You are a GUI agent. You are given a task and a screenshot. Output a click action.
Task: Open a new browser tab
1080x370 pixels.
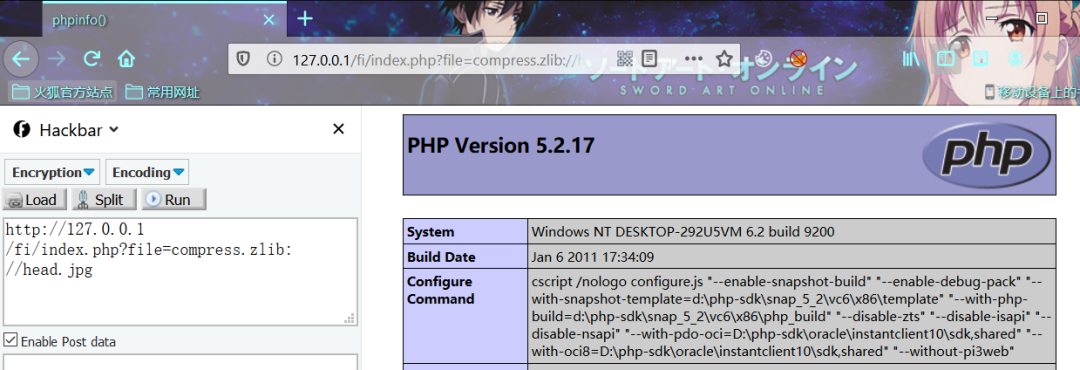click(x=304, y=19)
